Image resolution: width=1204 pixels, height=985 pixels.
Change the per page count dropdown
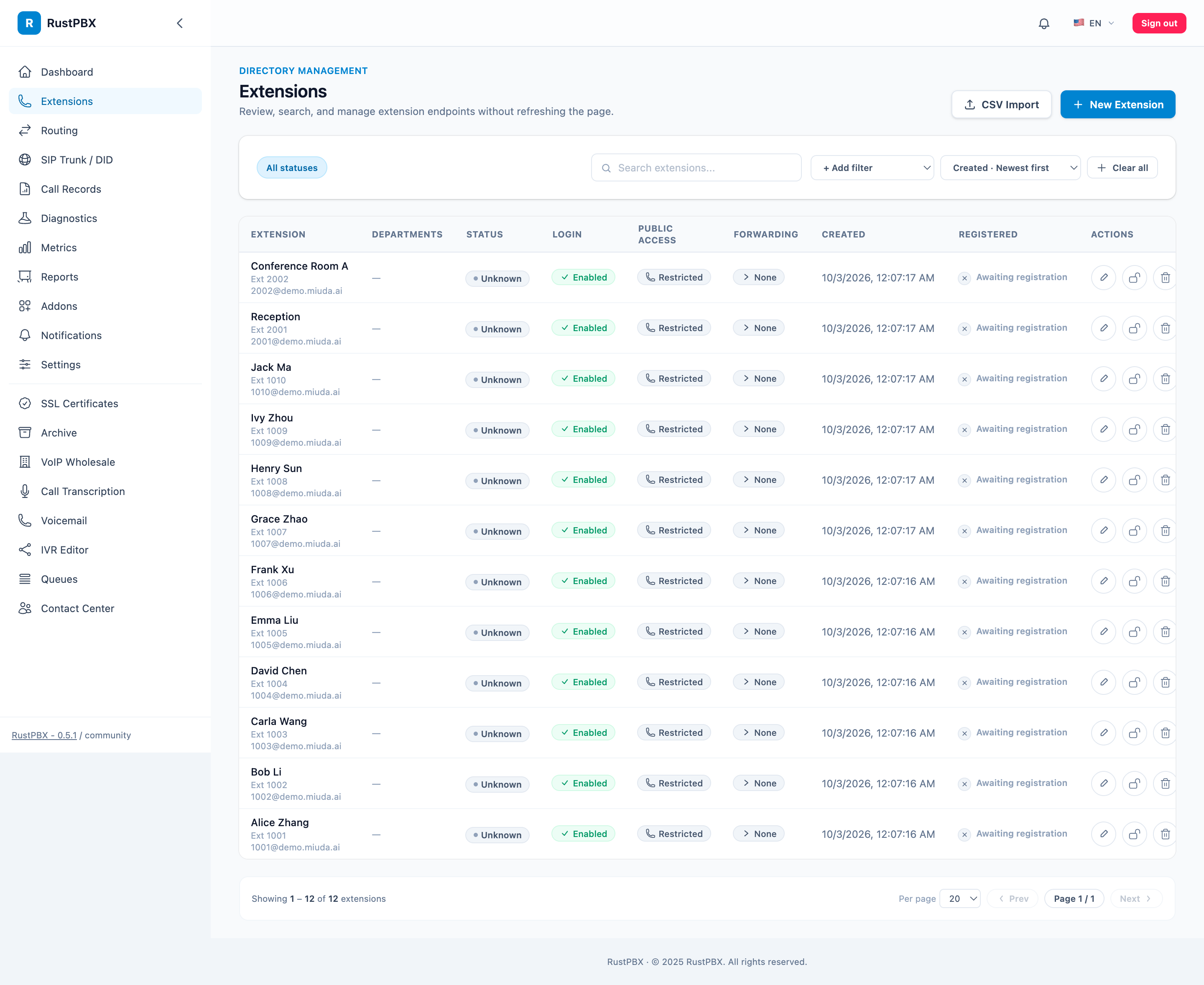(960, 899)
